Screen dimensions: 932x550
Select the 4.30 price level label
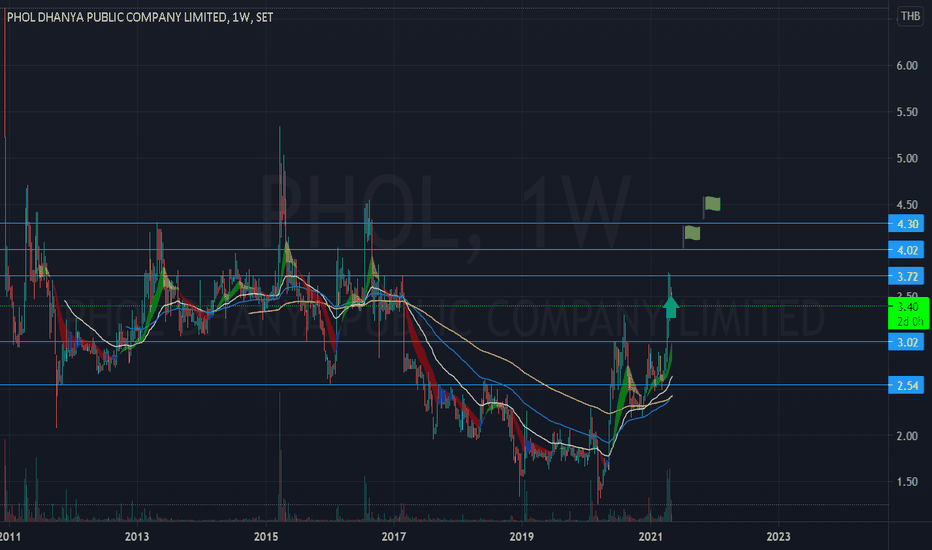906,224
